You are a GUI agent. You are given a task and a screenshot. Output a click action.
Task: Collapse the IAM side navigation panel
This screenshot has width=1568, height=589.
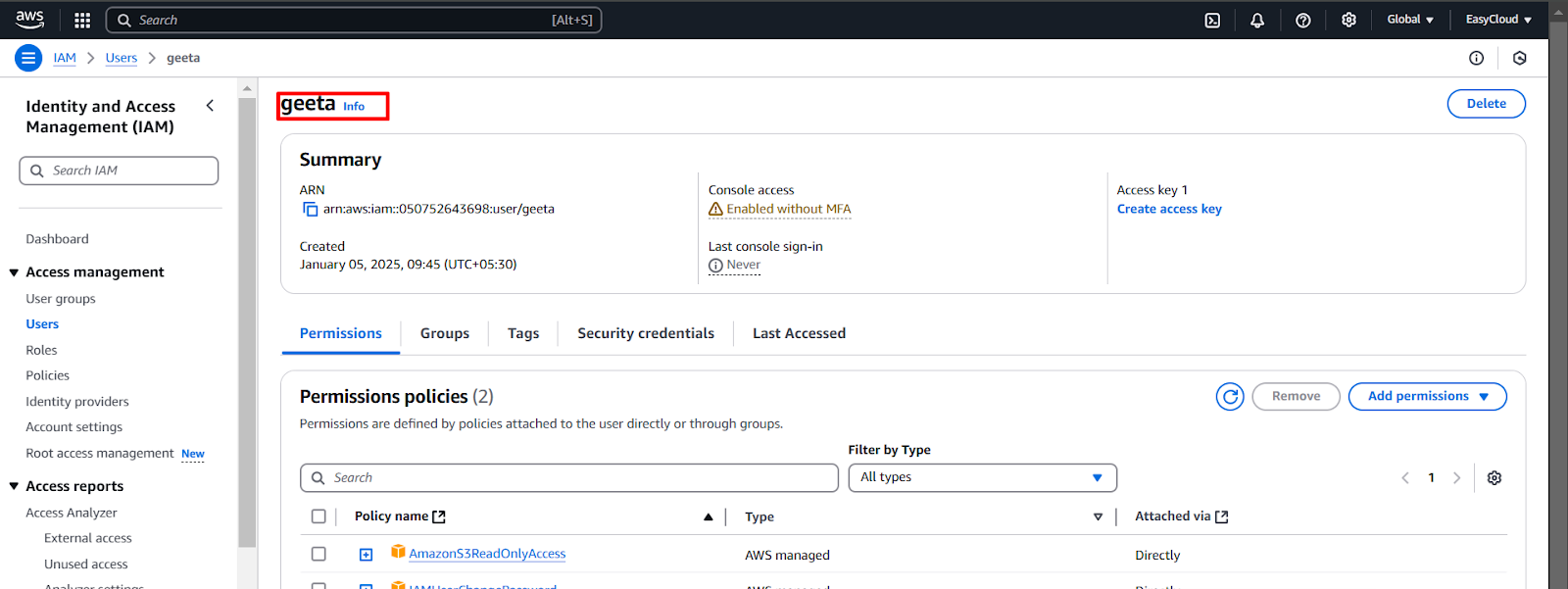(210, 105)
